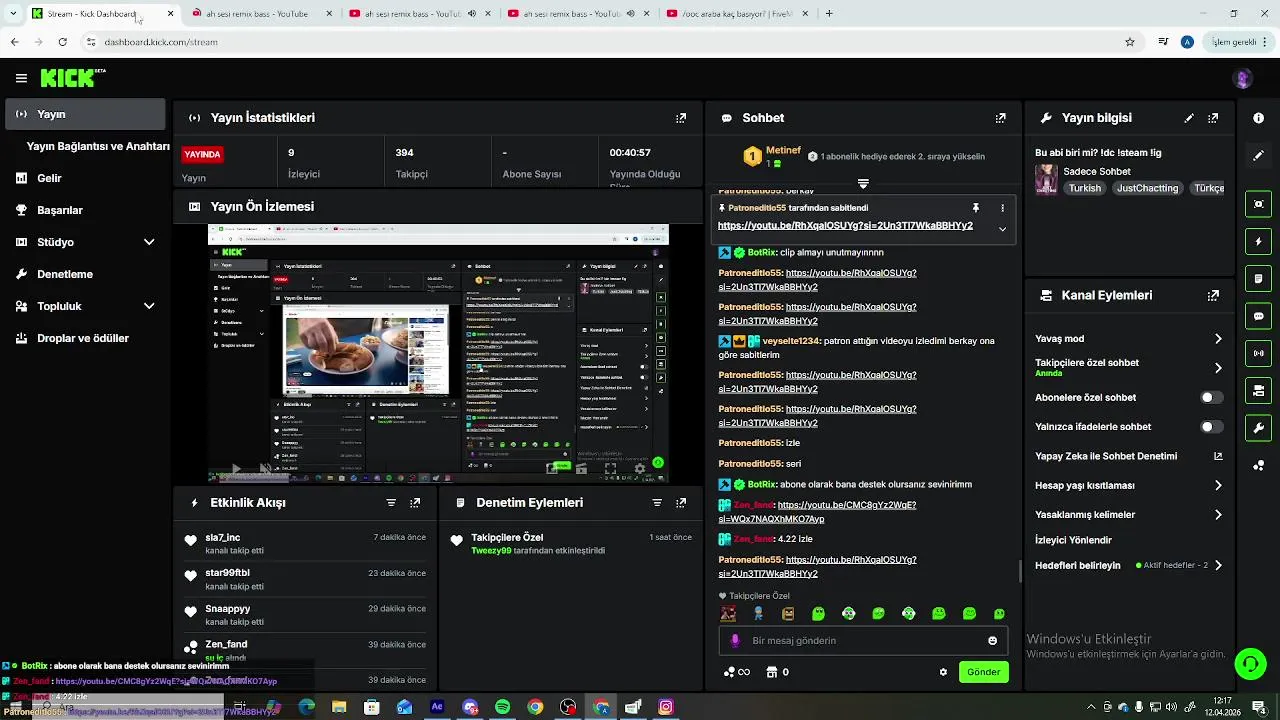1280x720 pixels.
Task: Toggle the stream preview widget icon in sidebar
Action: [1258, 204]
